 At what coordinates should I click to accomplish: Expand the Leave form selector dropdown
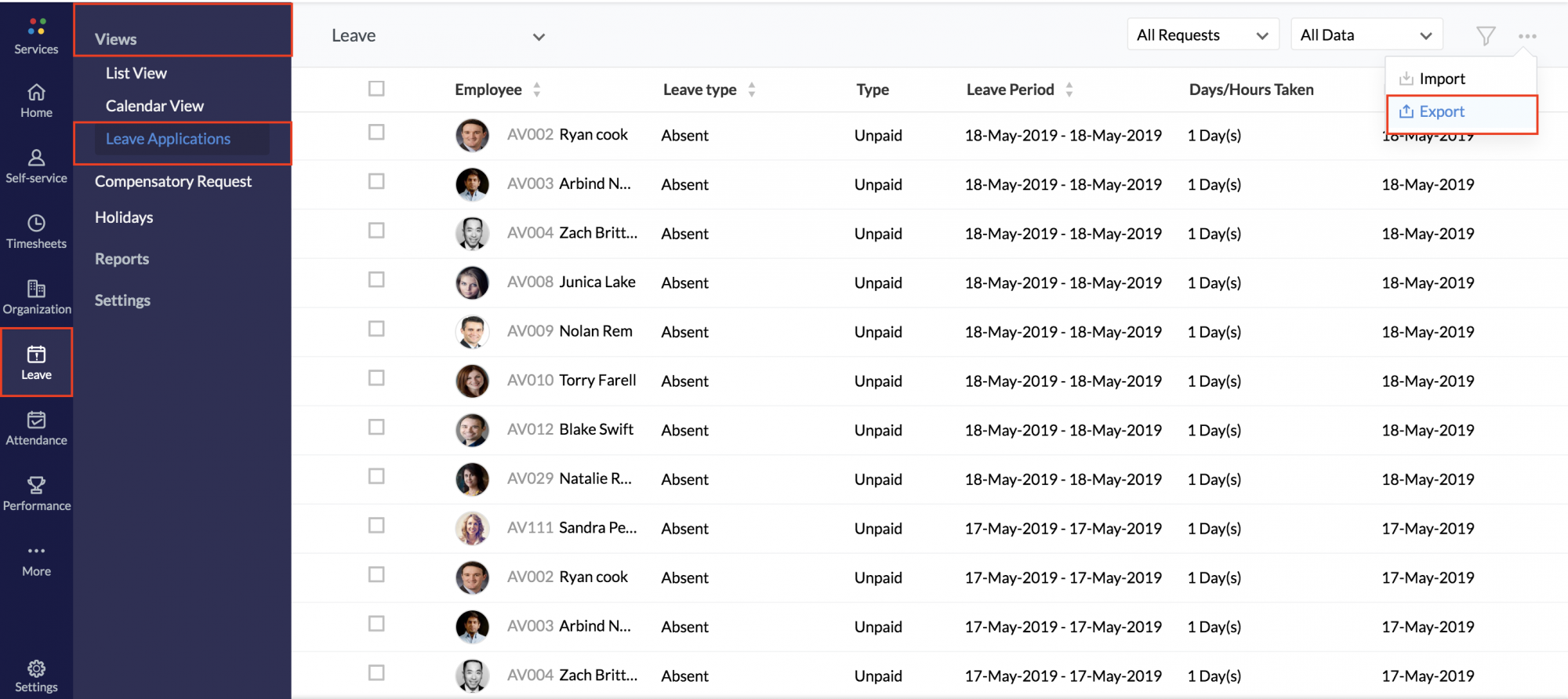538,37
